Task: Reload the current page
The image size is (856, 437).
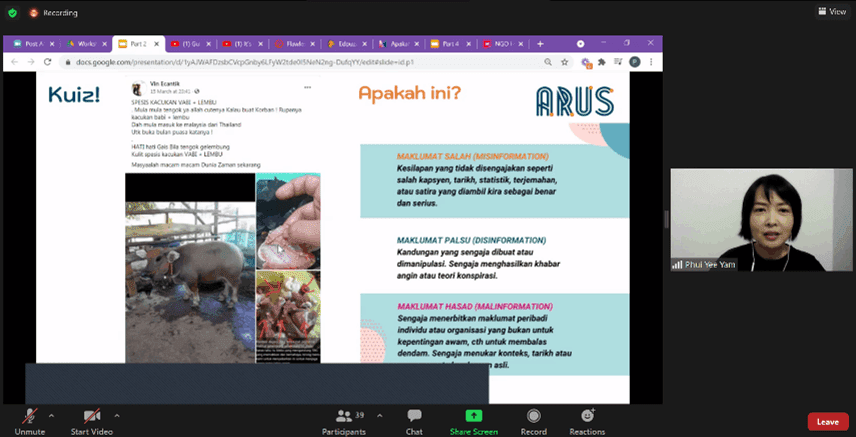Action: pyautogui.click(x=48, y=62)
